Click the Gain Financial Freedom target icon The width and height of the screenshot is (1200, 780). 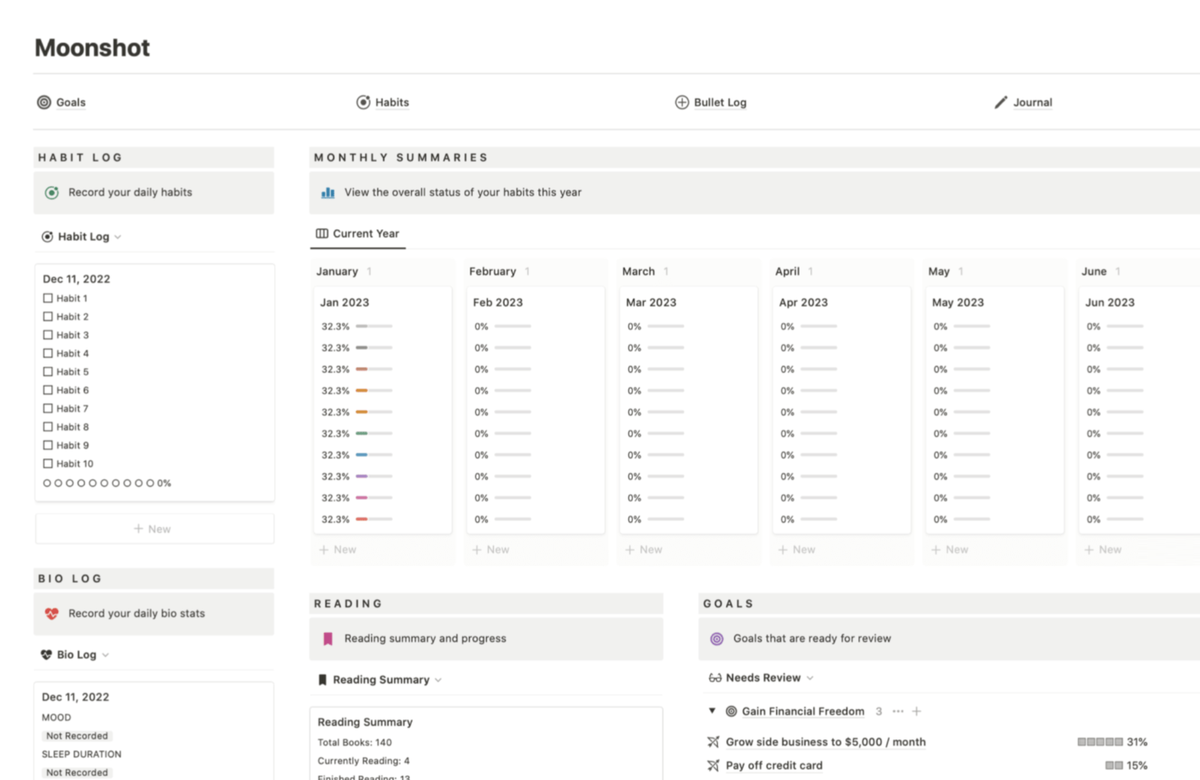[731, 711]
